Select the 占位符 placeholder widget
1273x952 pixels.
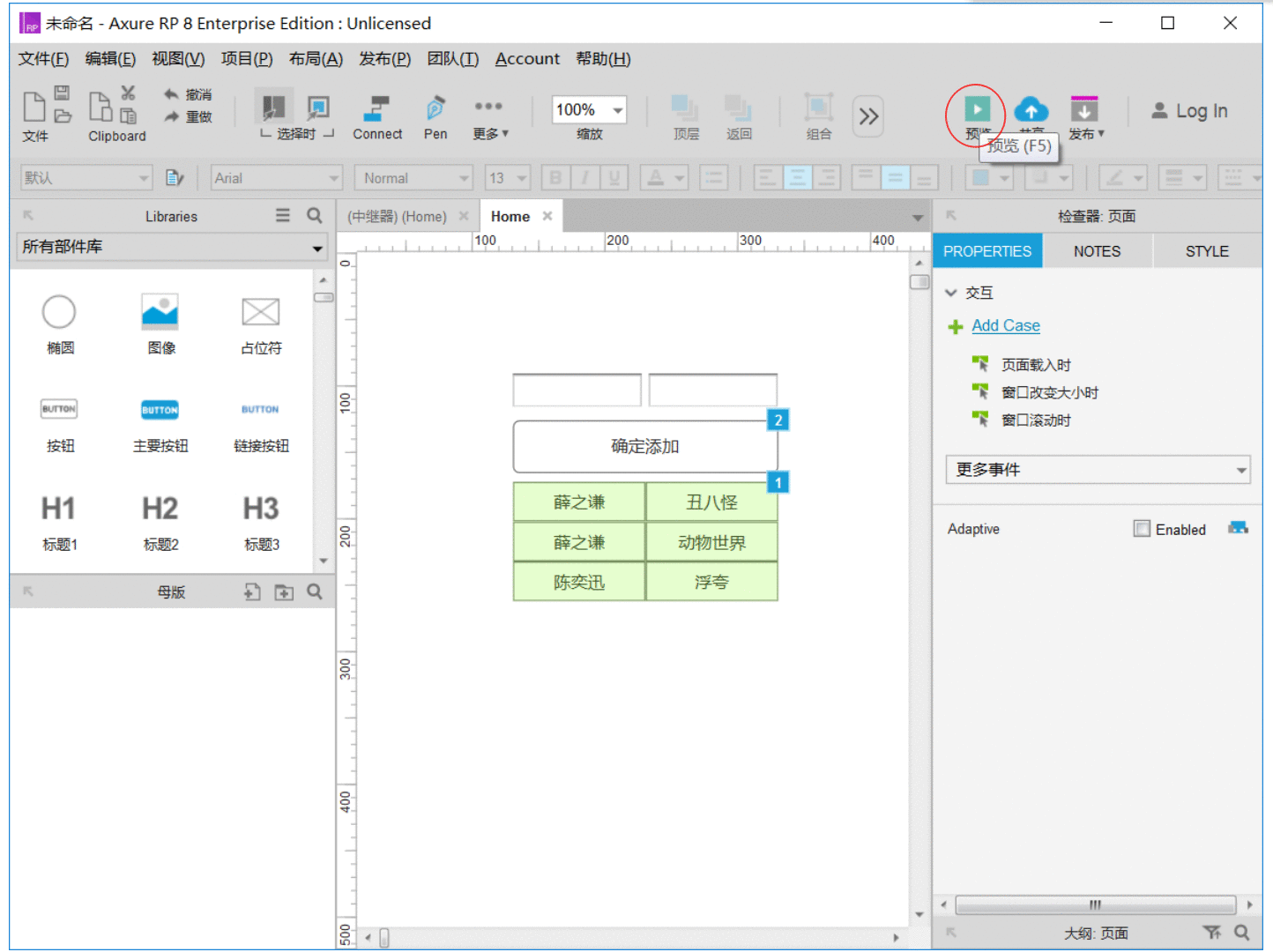click(x=261, y=325)
